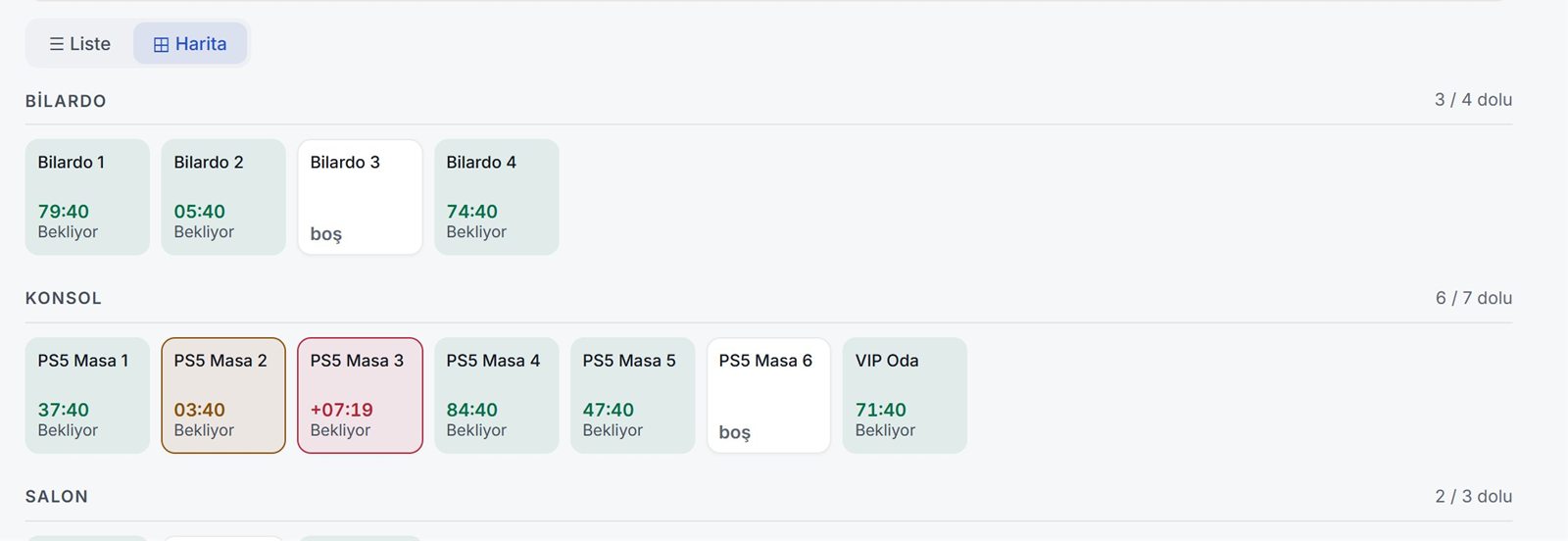Open PS5 Masa 5 card
The height and width of the screenshot is (541, 1568).
(633, 396)
